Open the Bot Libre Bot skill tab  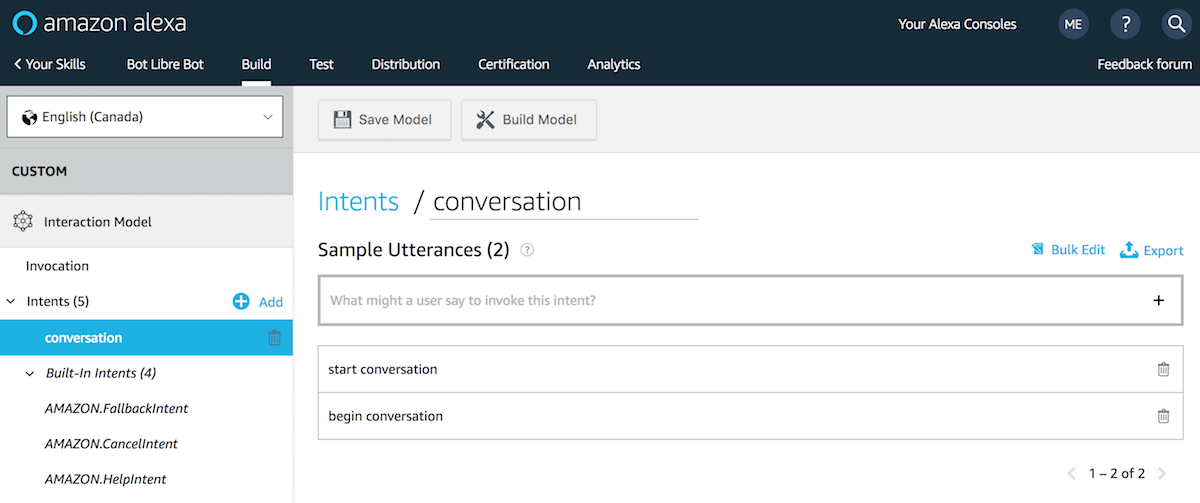(x=165, y=64)
